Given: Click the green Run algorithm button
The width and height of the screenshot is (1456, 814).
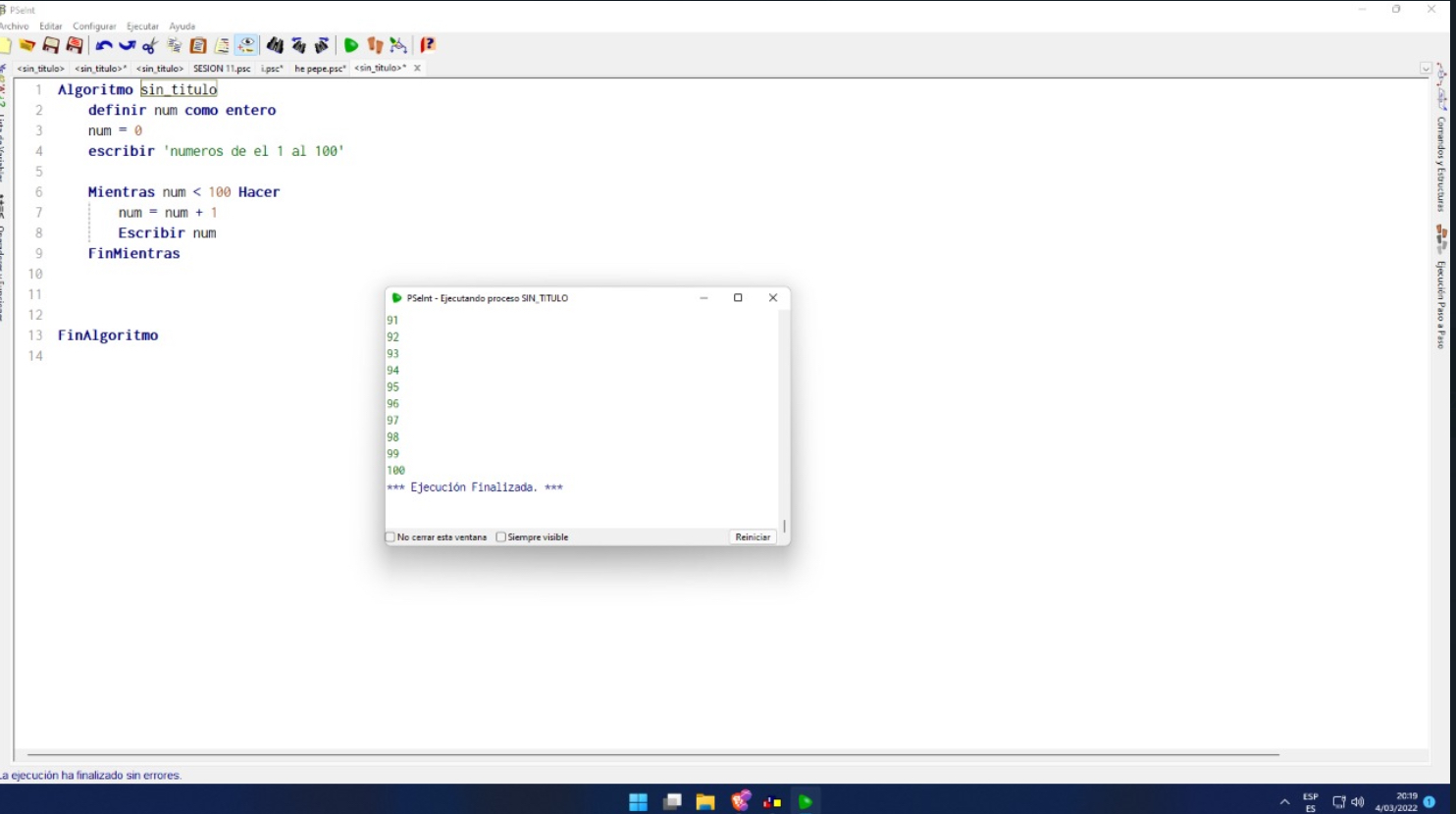Looking at the screenshot, I should point(350,45).
